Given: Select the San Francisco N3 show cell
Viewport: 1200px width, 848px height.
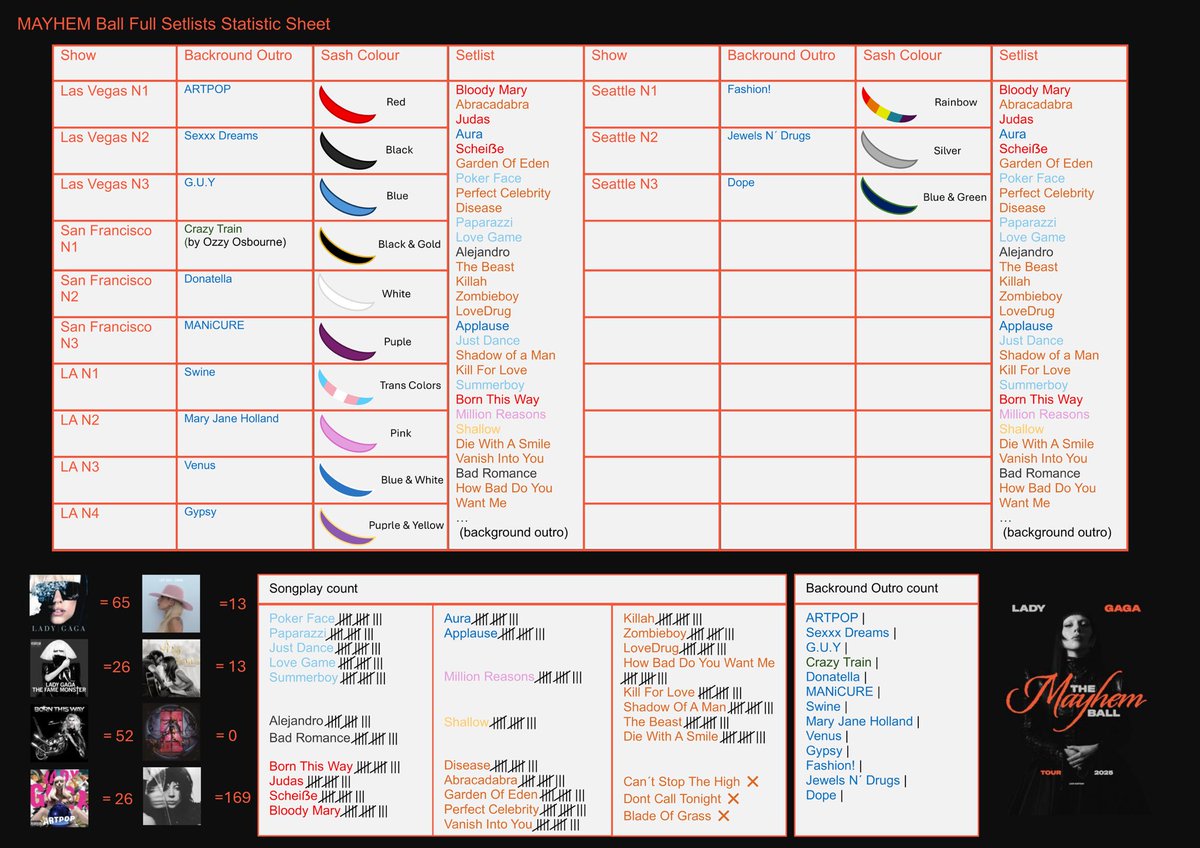Looking at the screenshot, I should pyautogui.click(x=115, y=340).
